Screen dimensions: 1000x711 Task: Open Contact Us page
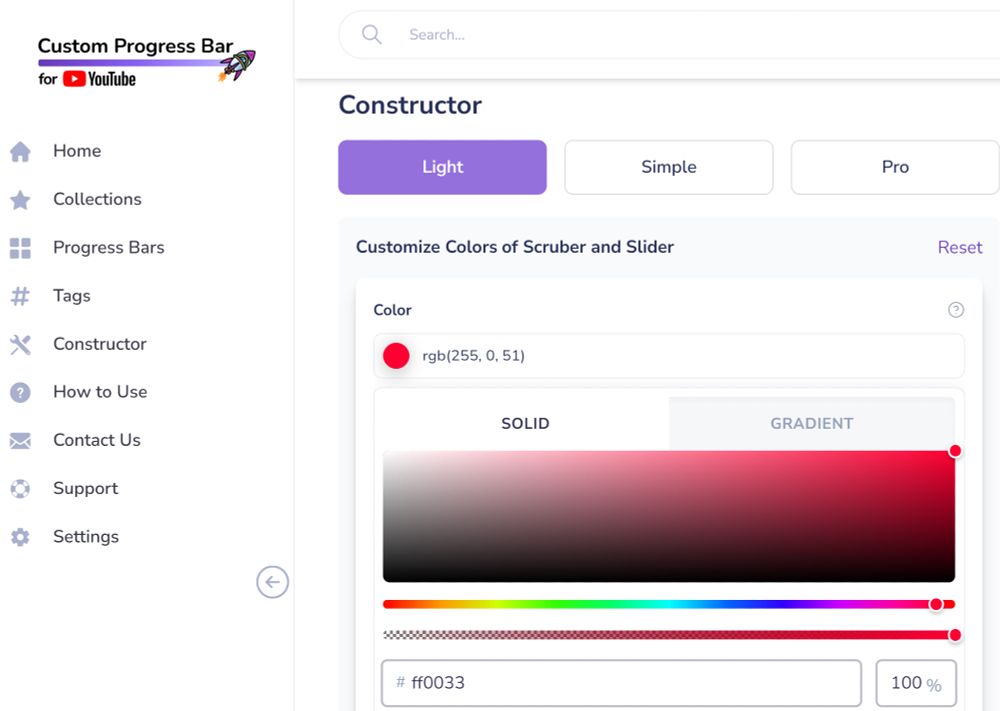click(x=97, y=441)
